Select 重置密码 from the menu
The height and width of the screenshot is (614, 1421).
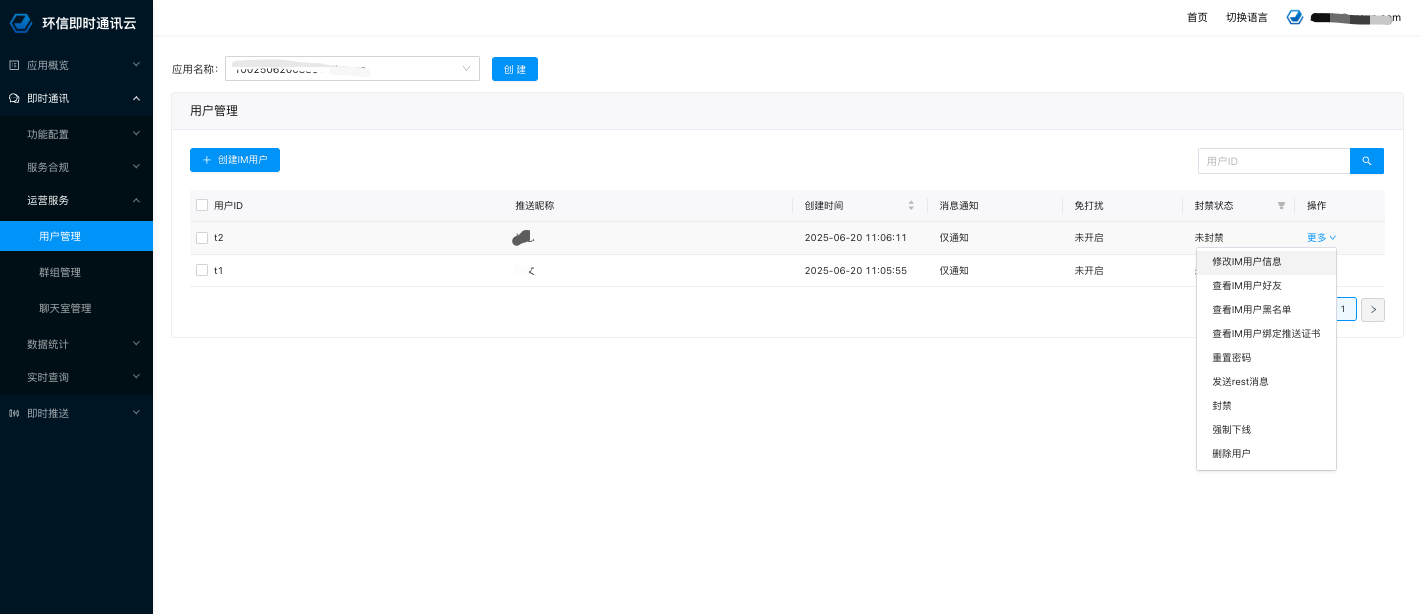[1231, 358]
